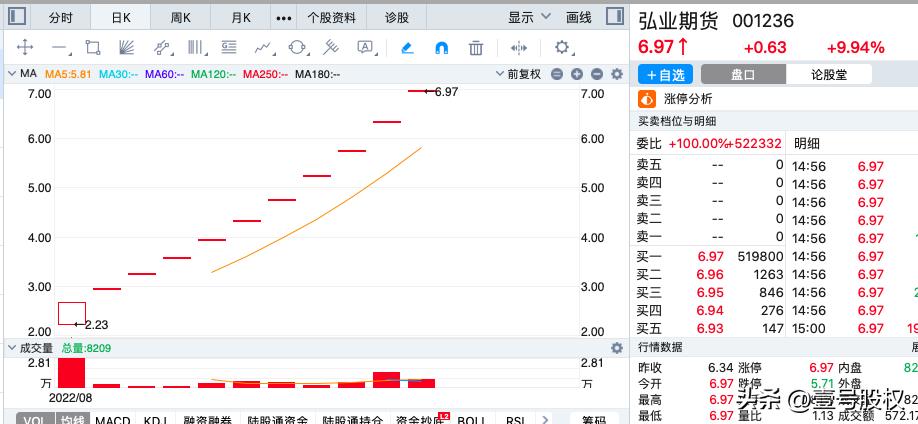918x424 pixels.
Task: Click the blue eraser/highlighter pen icon
Action: pyautogui.click(x=407, y=47)
